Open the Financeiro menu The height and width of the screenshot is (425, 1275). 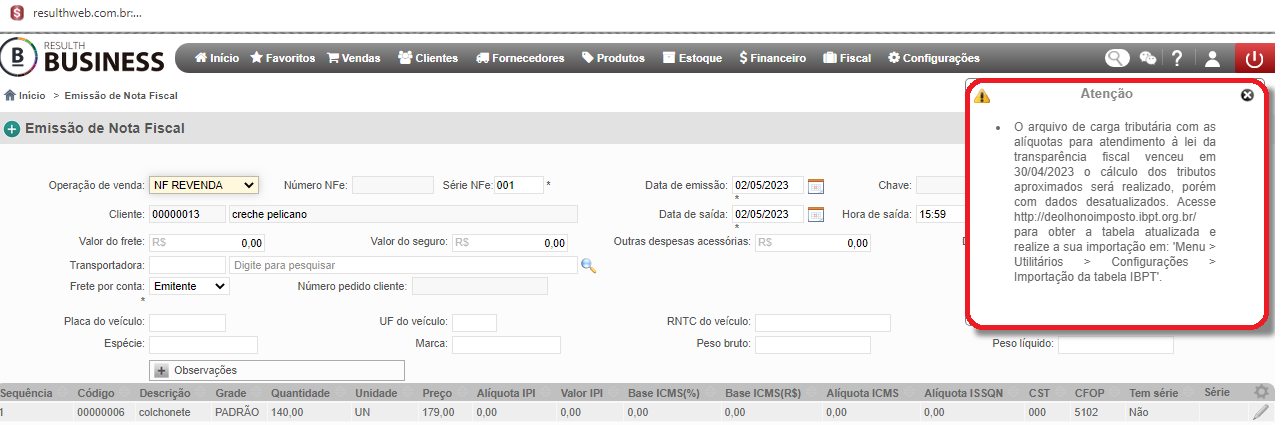(772, 58)
